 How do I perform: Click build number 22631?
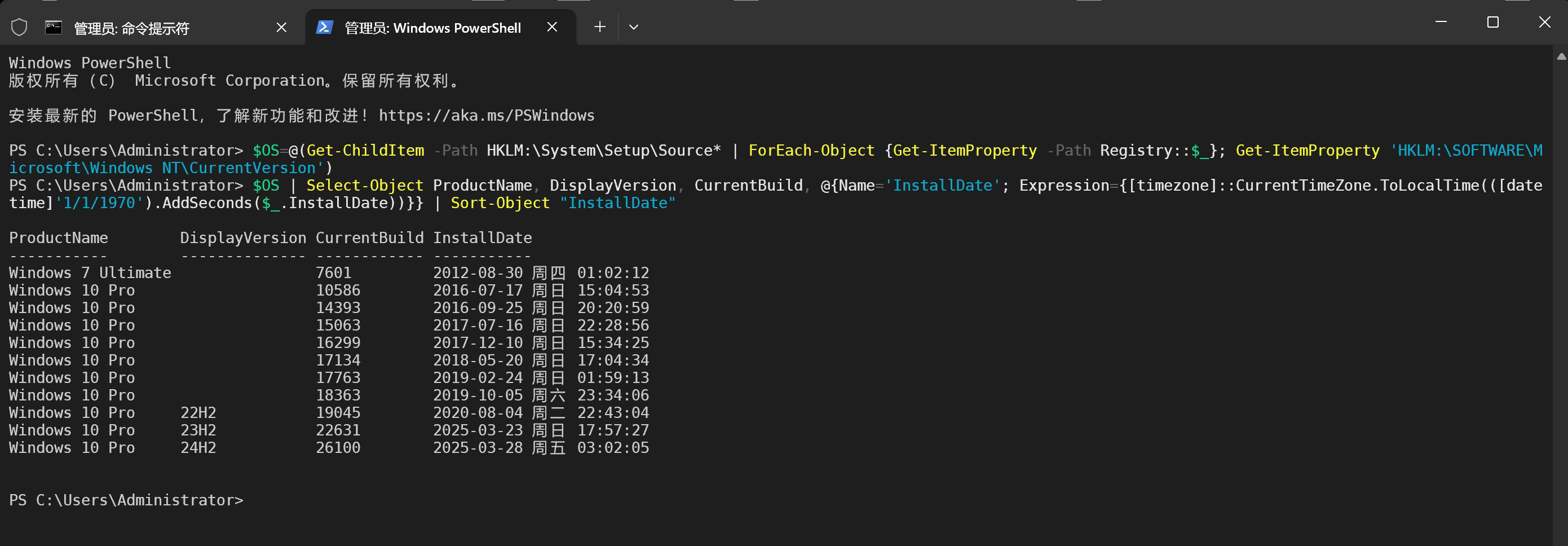pos(338,430)
